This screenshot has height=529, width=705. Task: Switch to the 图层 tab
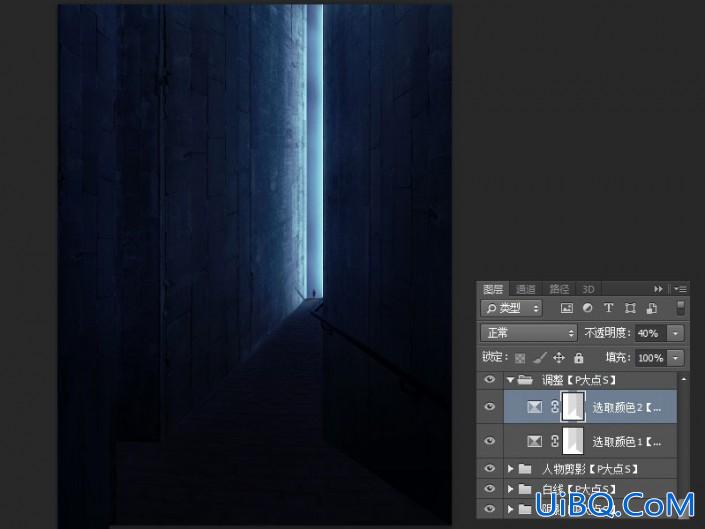coord(493,289)
